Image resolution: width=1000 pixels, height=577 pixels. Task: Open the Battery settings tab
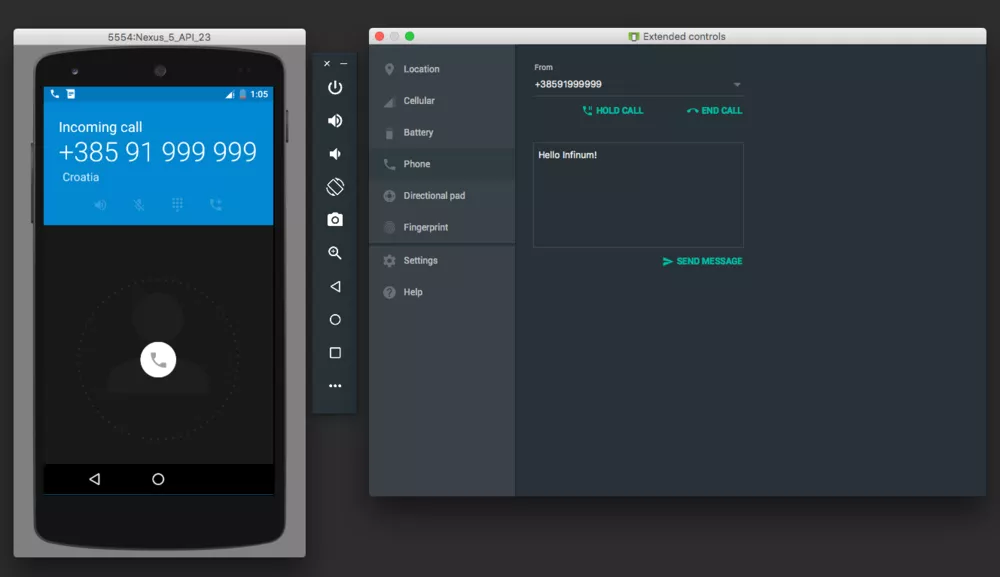point(418,133)
